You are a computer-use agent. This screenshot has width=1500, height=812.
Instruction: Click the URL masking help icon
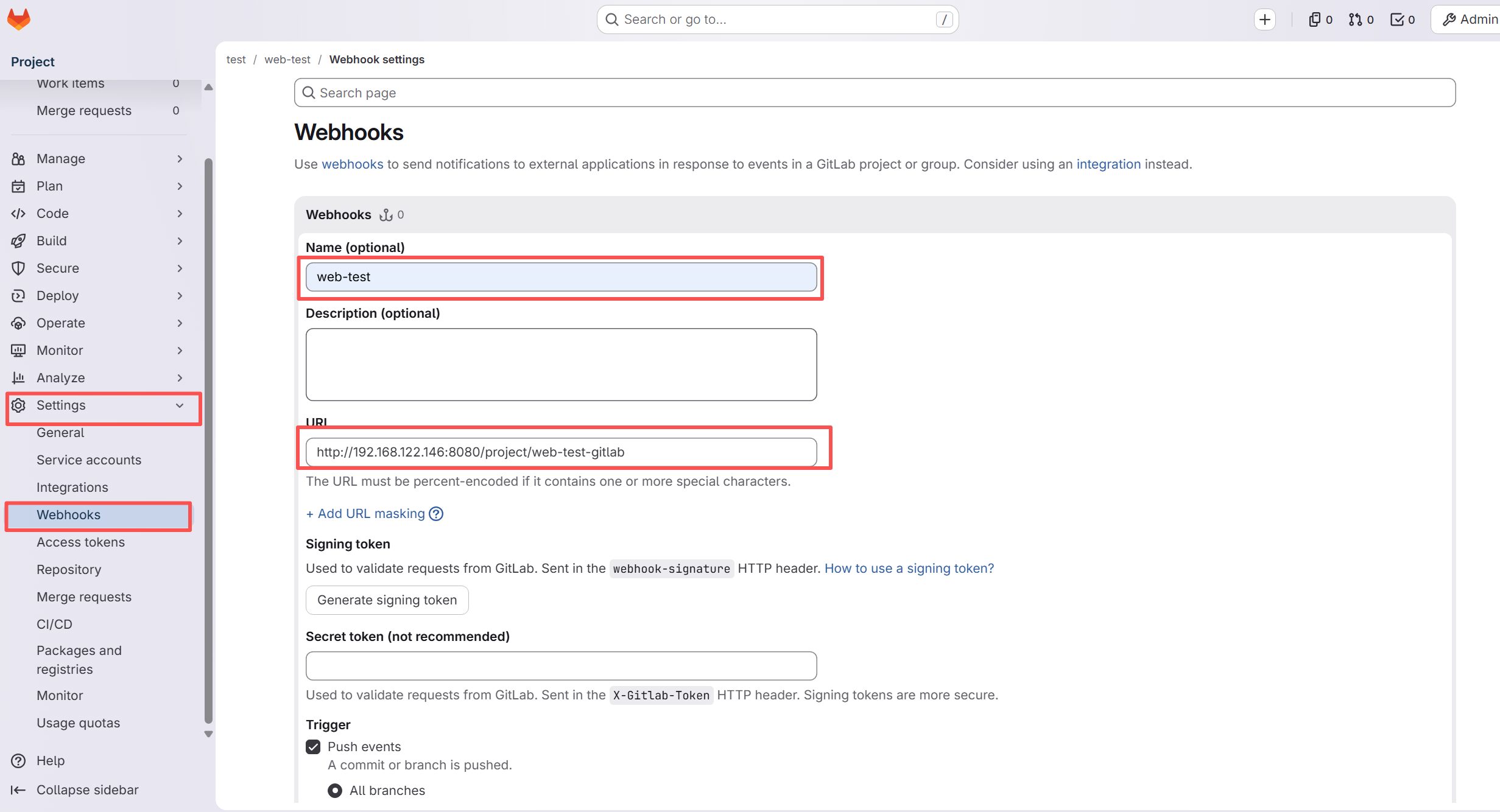436,514
